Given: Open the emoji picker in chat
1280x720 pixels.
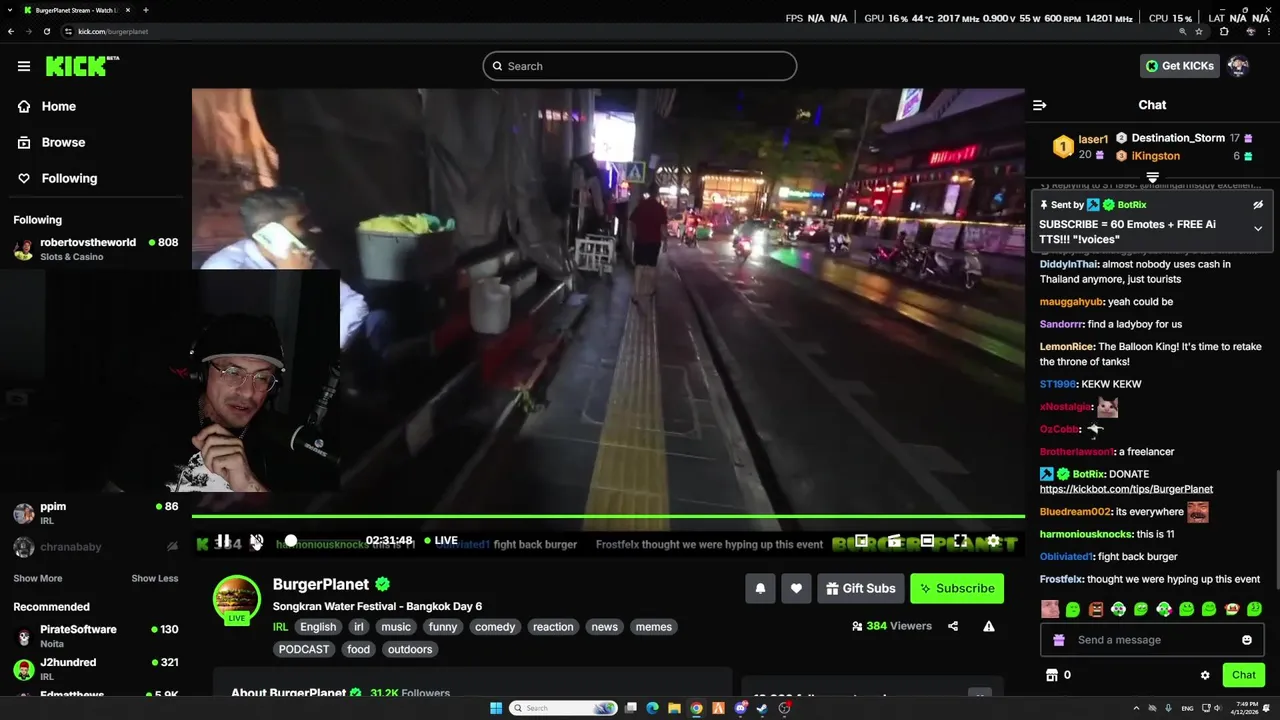Looking at the screenshot, I should [1247, 640].
